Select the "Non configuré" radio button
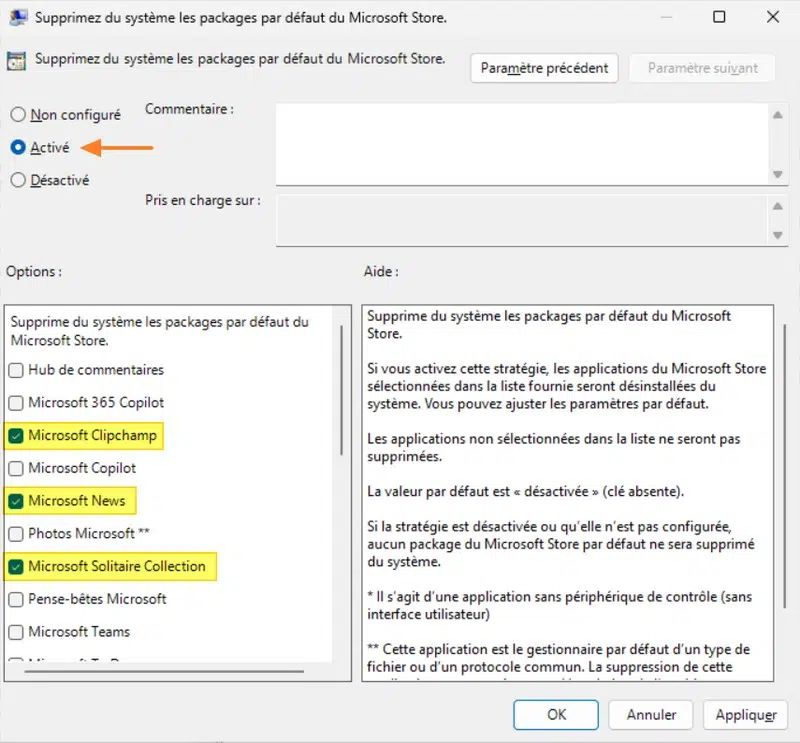 point(18,114)
